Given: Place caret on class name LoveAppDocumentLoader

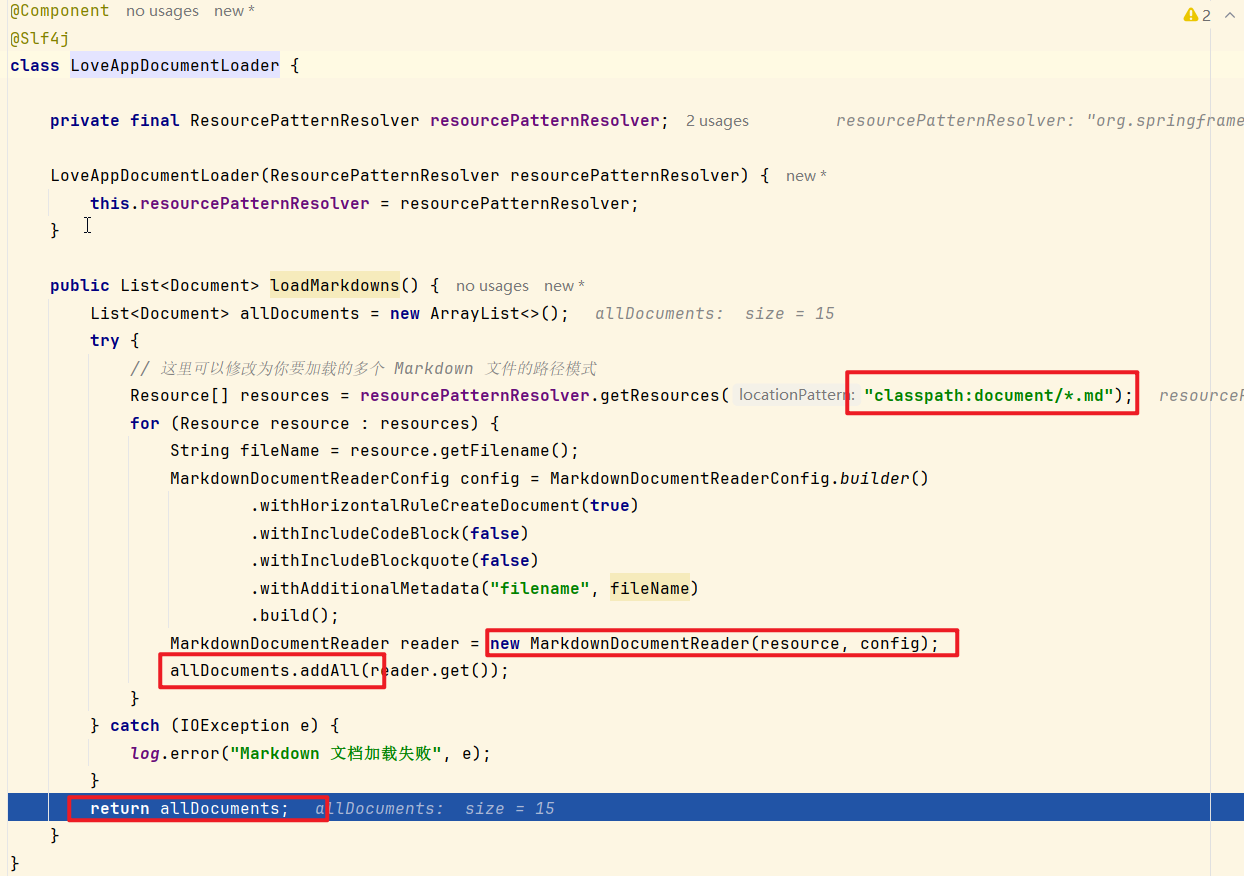Looking at the screenshot, I should point(175,66).
